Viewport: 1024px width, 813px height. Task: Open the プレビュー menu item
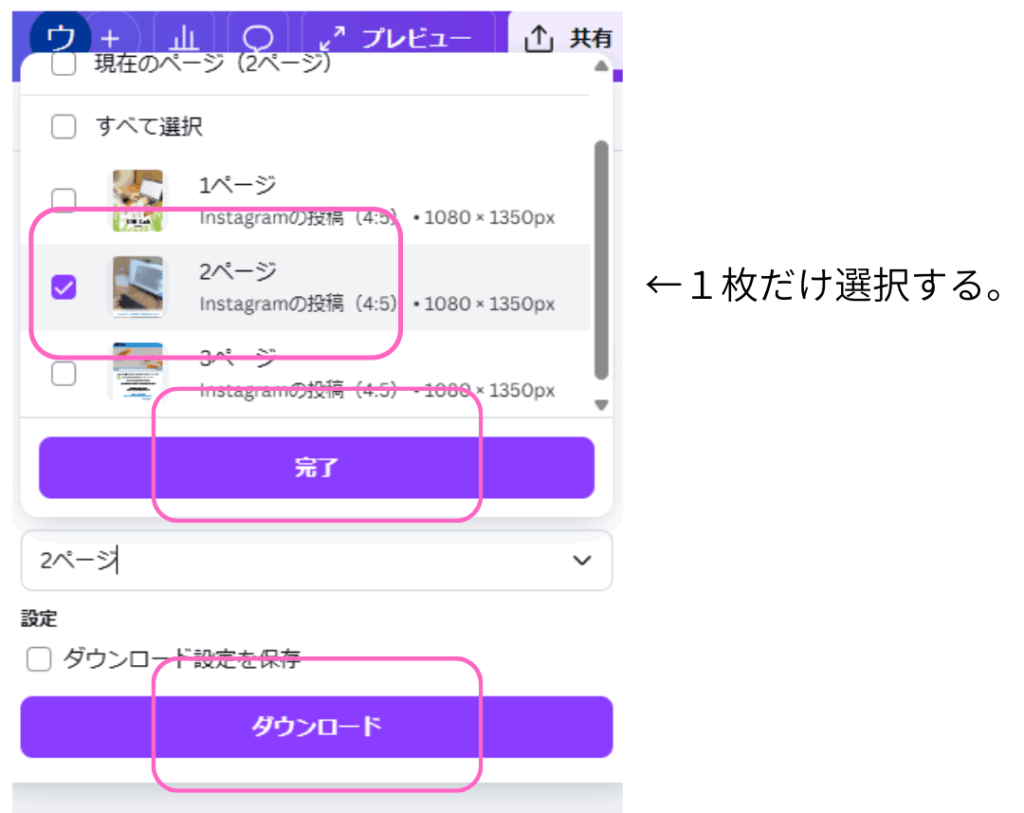(x=416, y=39)
